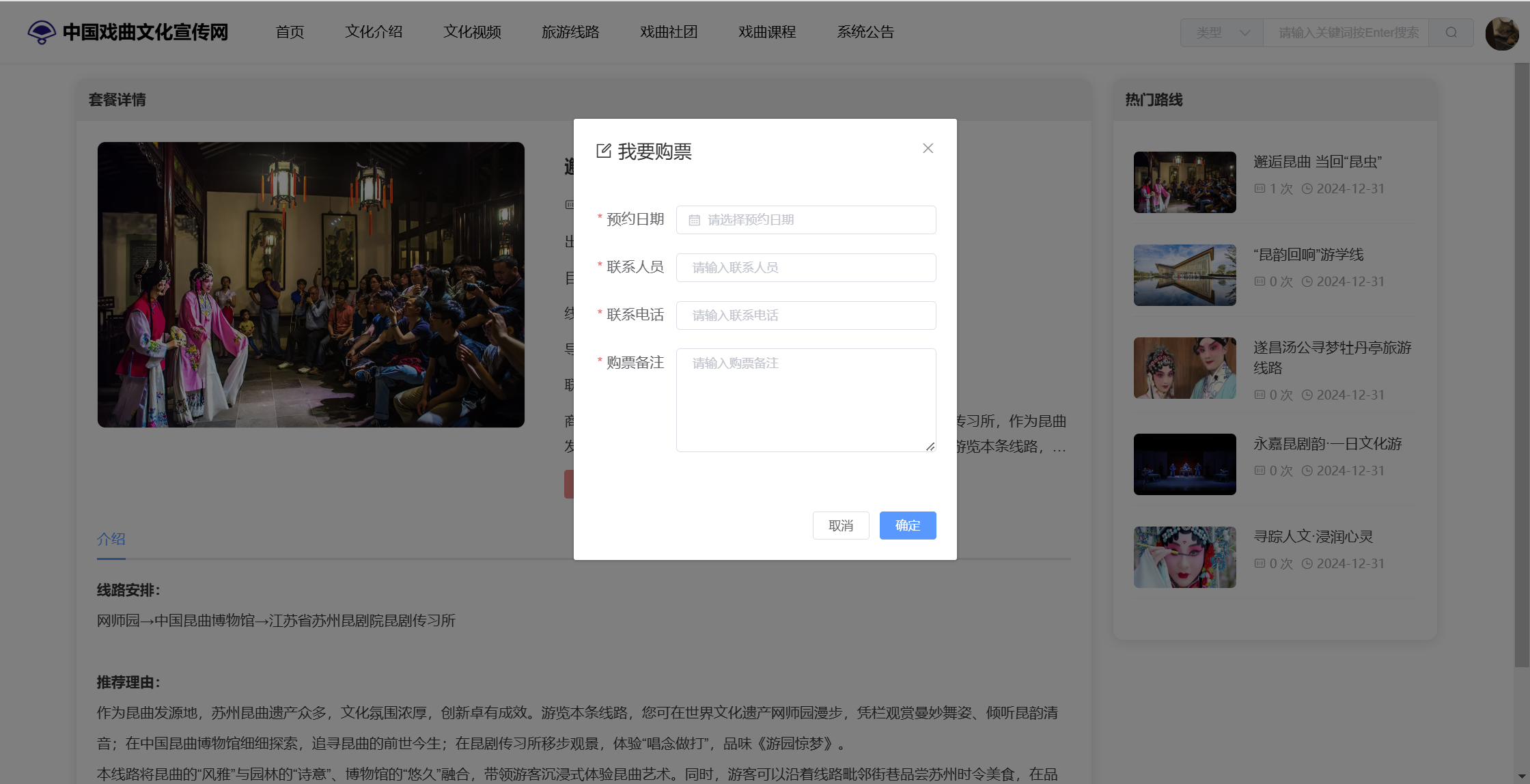Click the site logo fan icon
Image resolution: width=1530 pixels, height=784 pixels.
tap(42, 32)
